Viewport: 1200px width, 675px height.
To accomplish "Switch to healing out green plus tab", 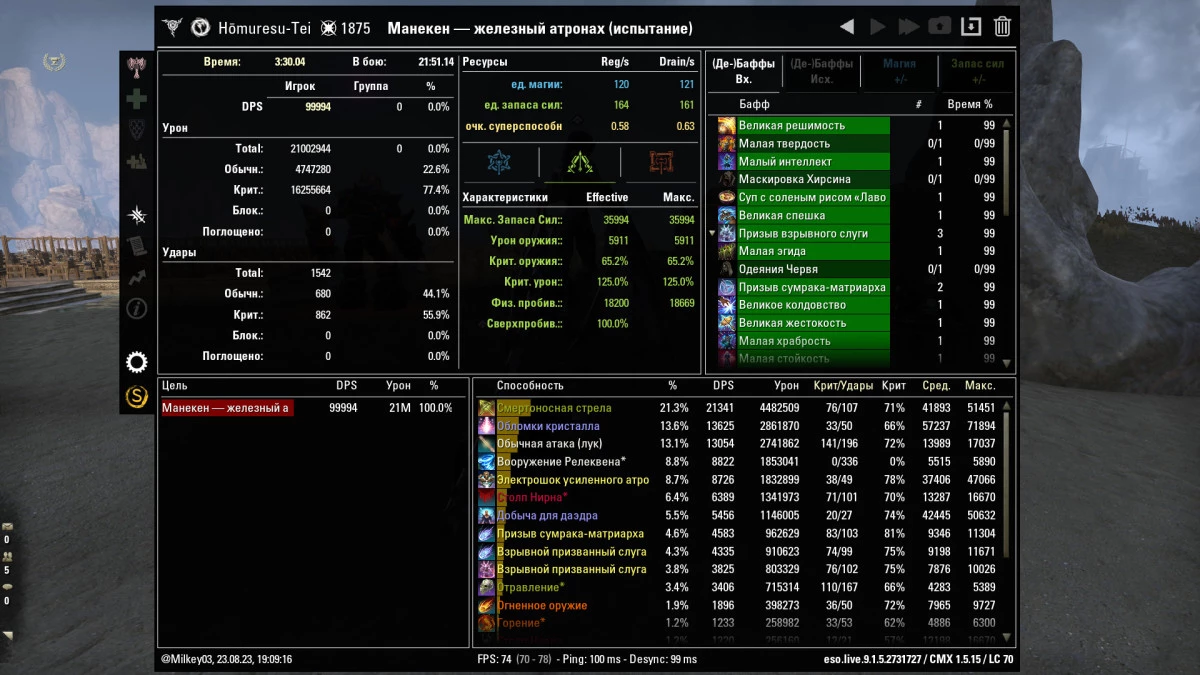I will 137,99.
